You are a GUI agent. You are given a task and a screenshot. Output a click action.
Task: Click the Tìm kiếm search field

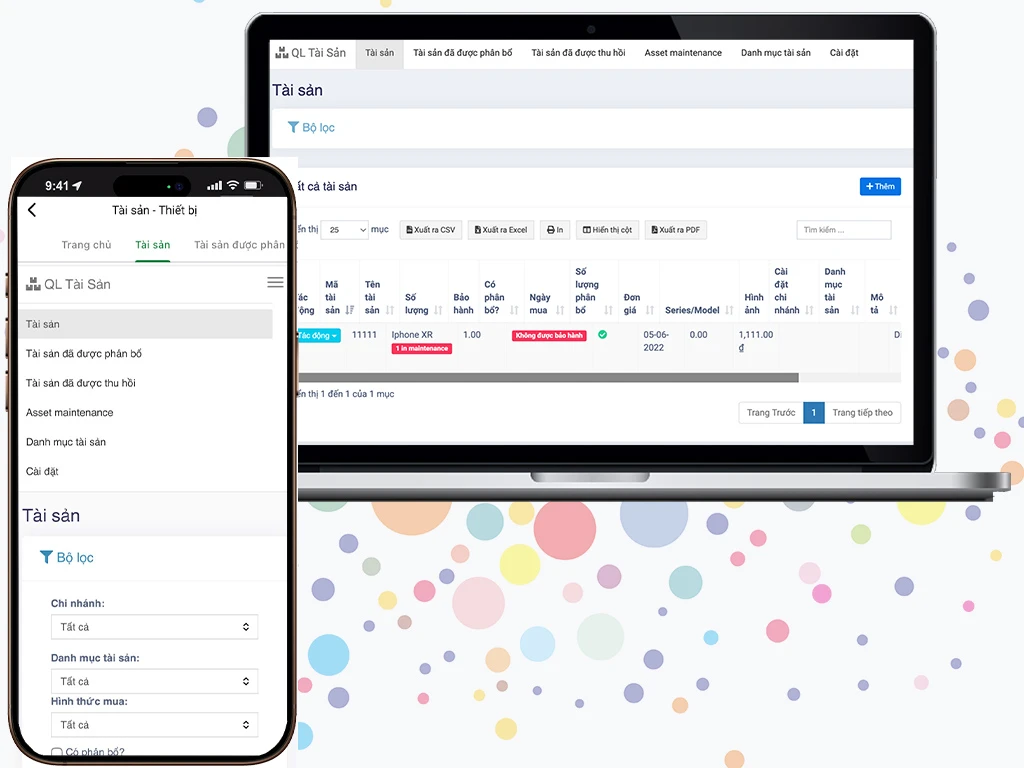pos(843,230)
